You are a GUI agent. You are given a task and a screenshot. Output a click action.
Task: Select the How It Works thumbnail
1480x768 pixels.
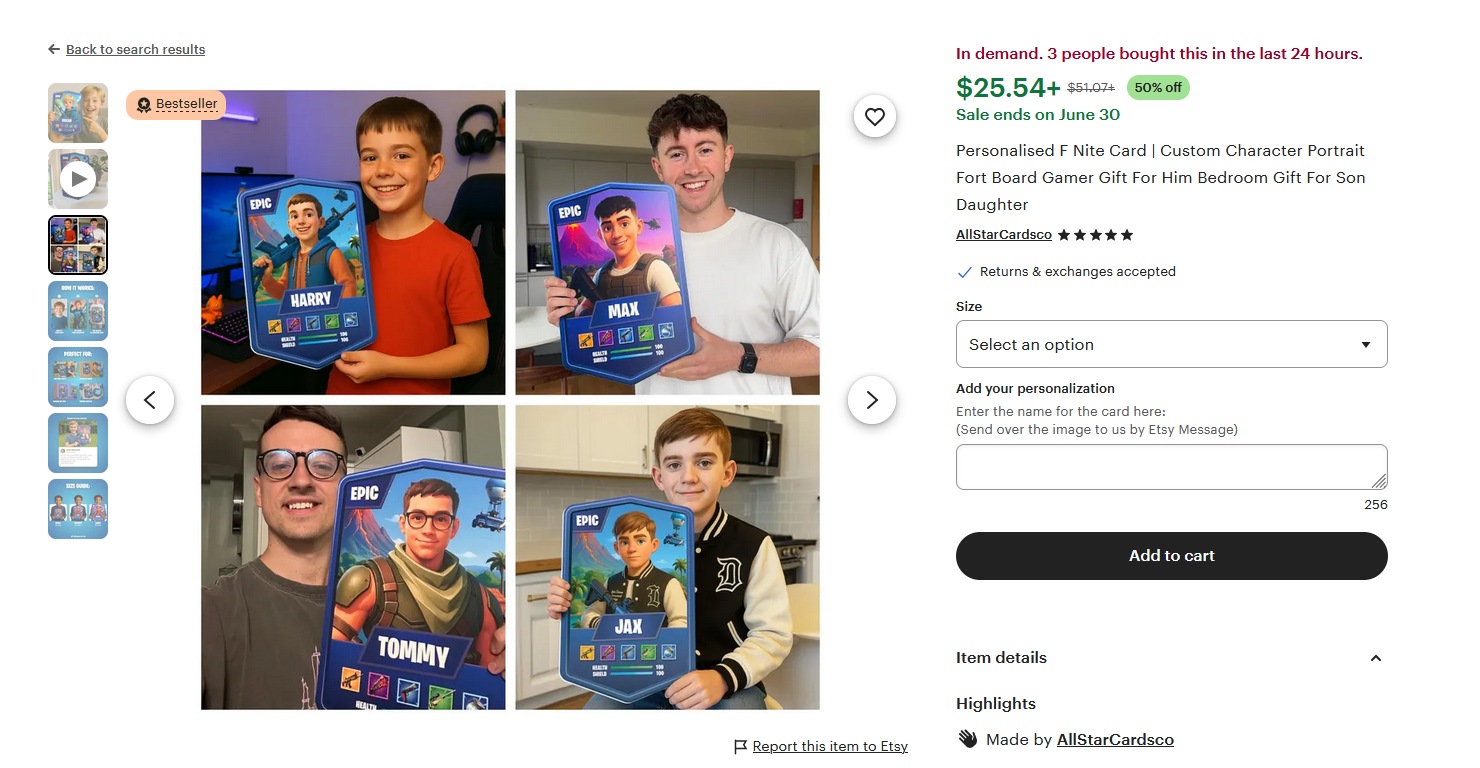pyautogui.click(x=78, y=311)
